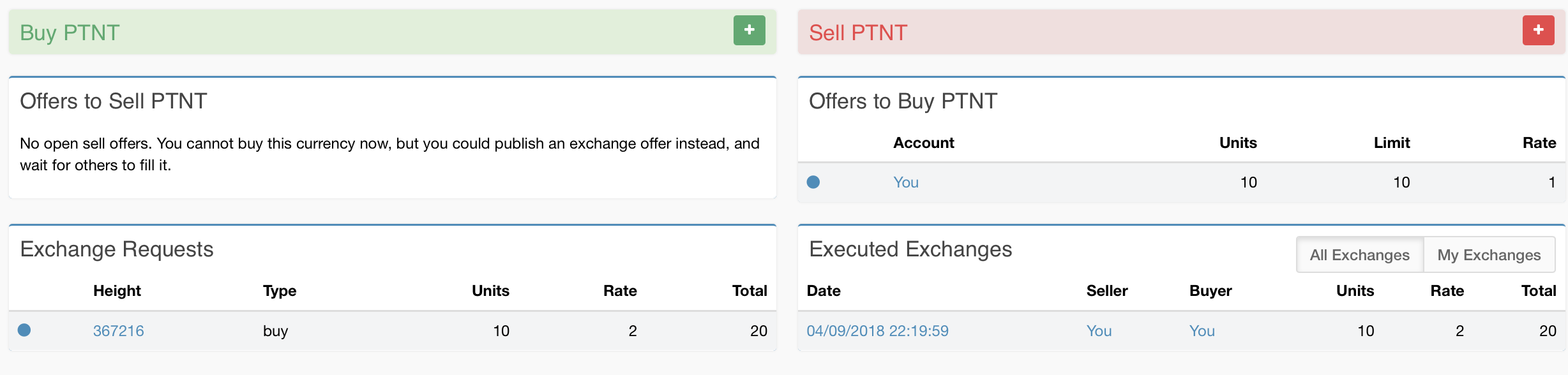Image resolution: width=1568 pixels, height=375 pixels.
Task: Click the red plus in Sell PTNT
Action: (x=1538, y=30)
